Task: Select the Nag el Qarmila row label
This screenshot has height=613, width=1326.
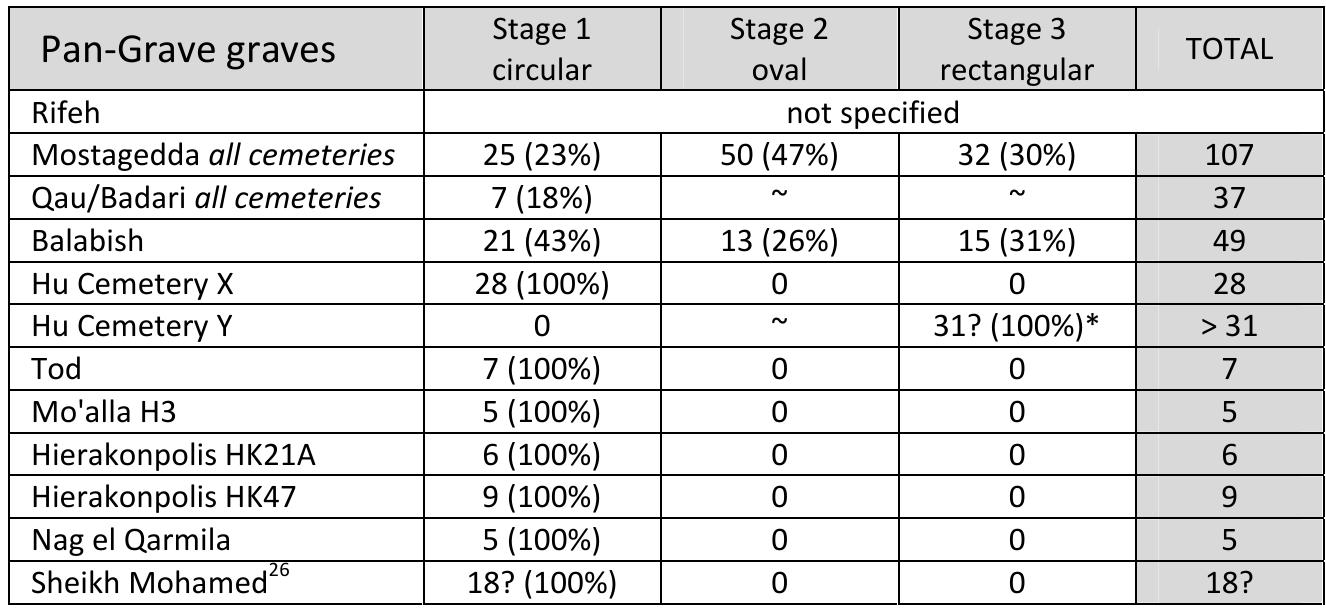Action: pyautogui.click(x=130, y=541)
